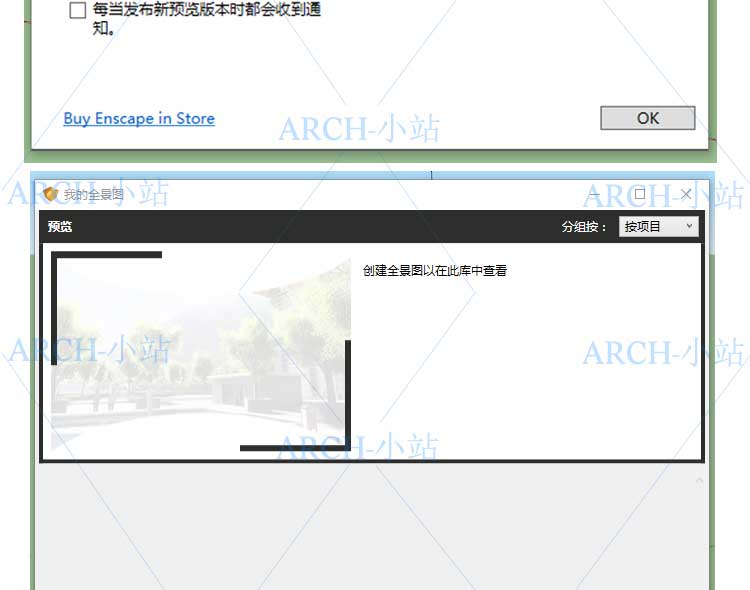This screenshot has height=590, width=750.
Task: Open the 按项目 grouping dropdown
Action: (x=658, y=227)
